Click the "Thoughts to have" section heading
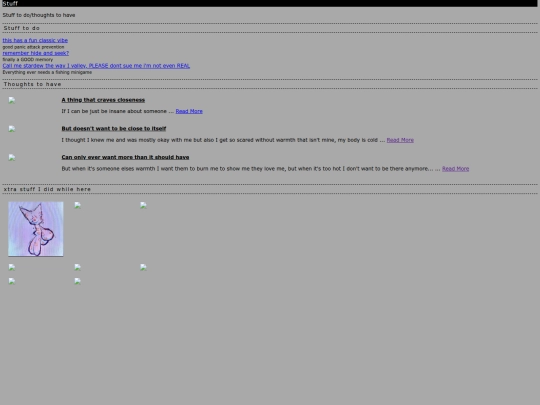This screenshot has height=405, width=540. click(x=32, y=84)
